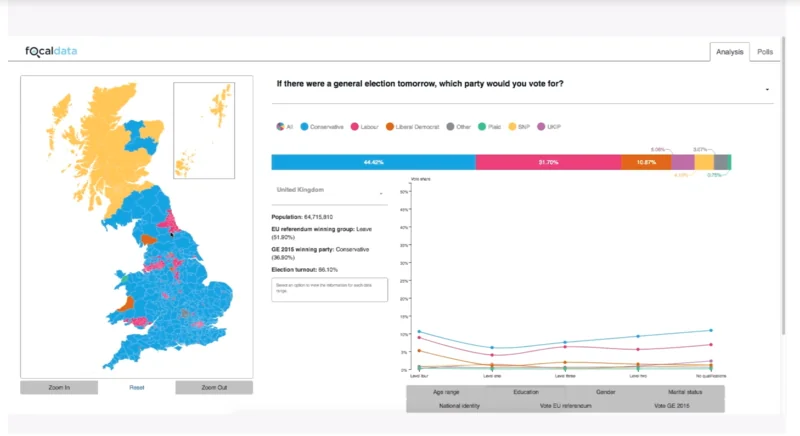Open the survey question dropdown
The width and height of the screenshot is (800, 436).
click(767, 90)
